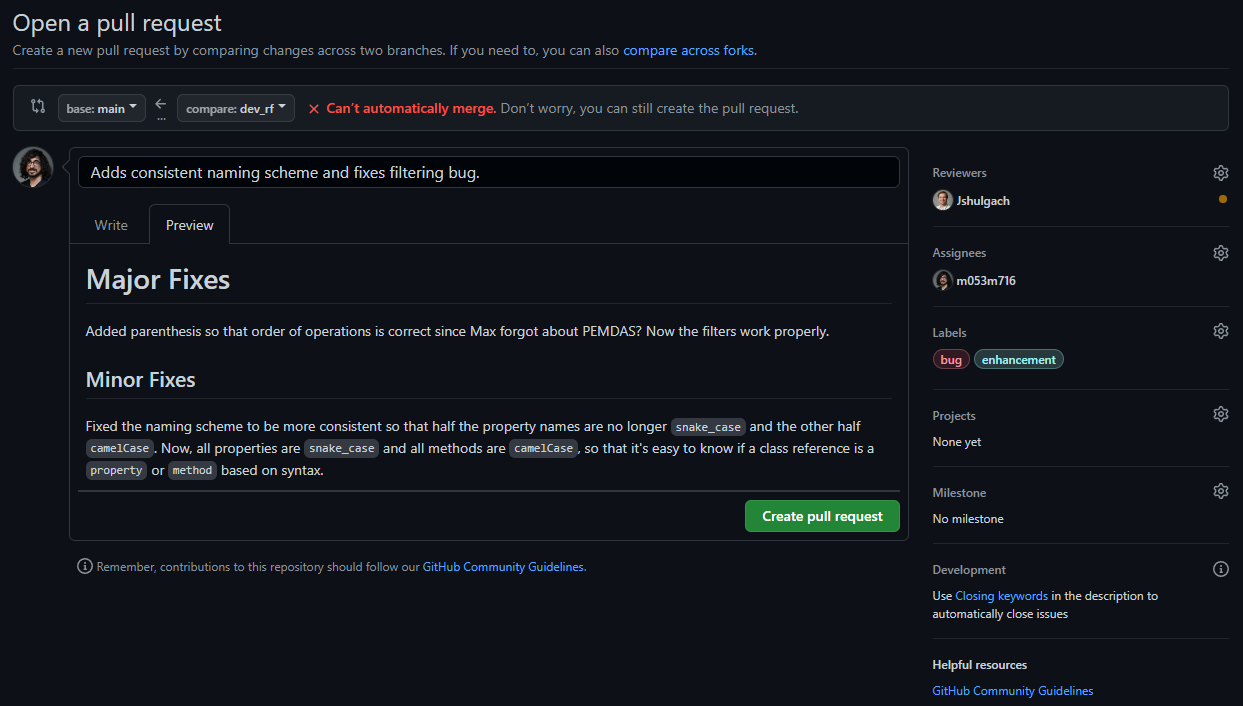Open the Assignees gear settings

1220,253
